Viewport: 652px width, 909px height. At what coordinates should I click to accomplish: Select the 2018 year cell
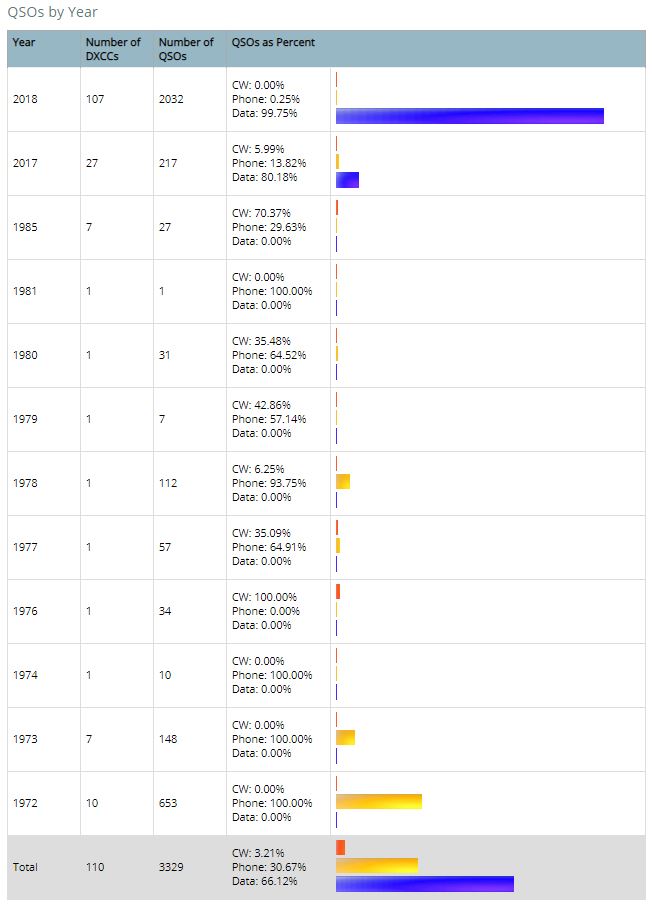pos(25,99)
